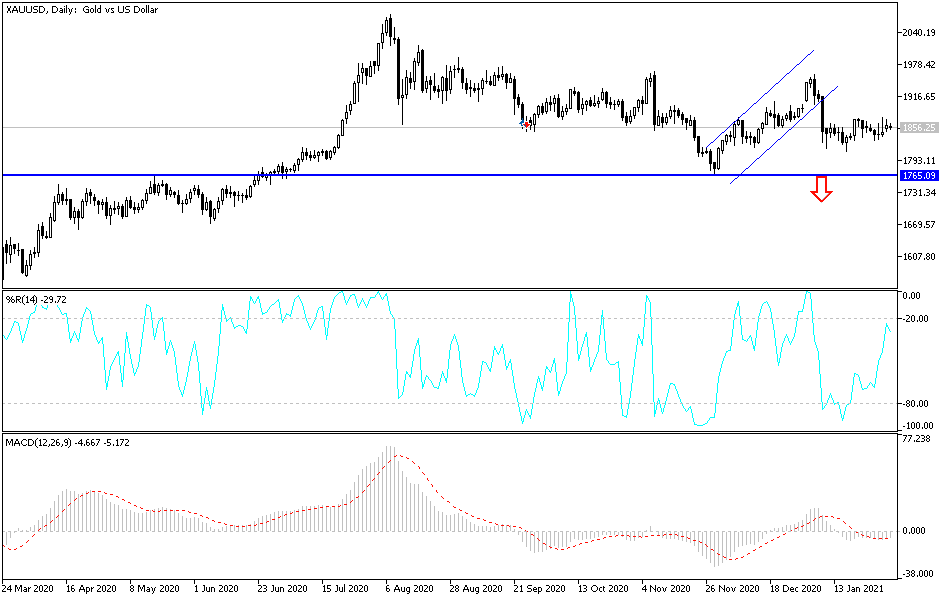This screenshot has width=950, height=600.
Task: Click the small trade marker on the September candles
Action: click(x=525, y=124)
